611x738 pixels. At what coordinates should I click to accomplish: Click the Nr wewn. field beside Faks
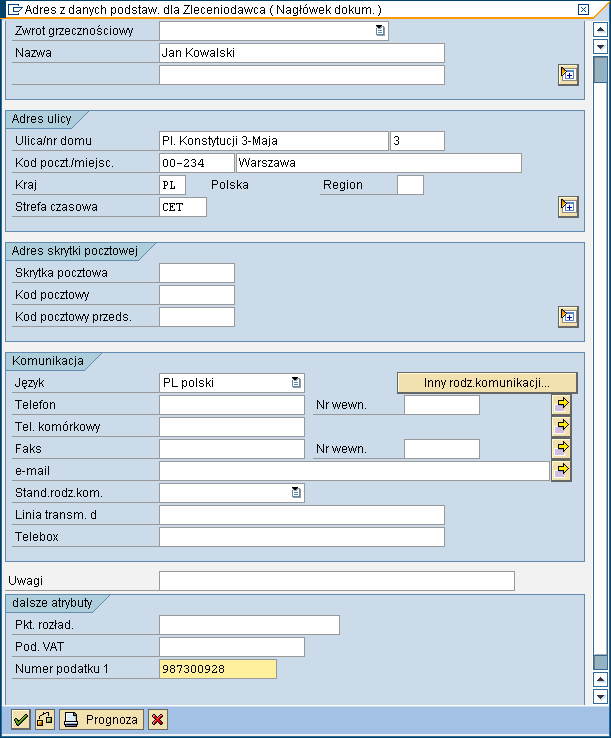[442, 449]
